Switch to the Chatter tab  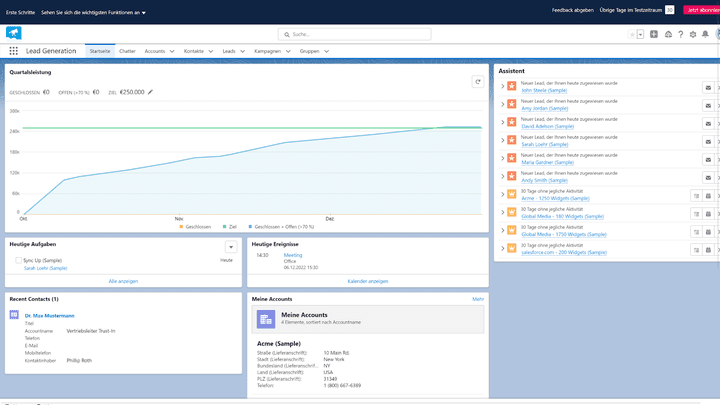127,51
